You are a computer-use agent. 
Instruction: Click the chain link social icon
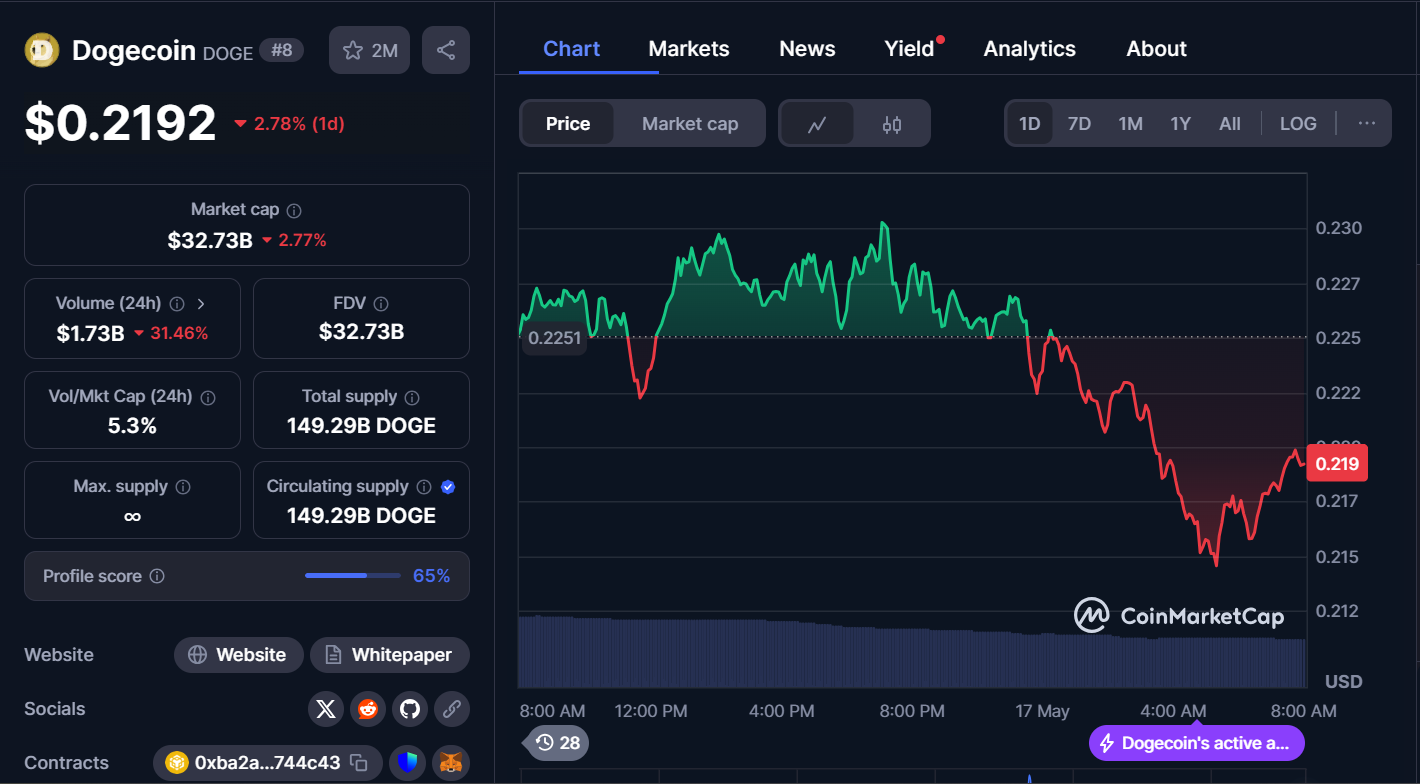[x=451, y=709]
